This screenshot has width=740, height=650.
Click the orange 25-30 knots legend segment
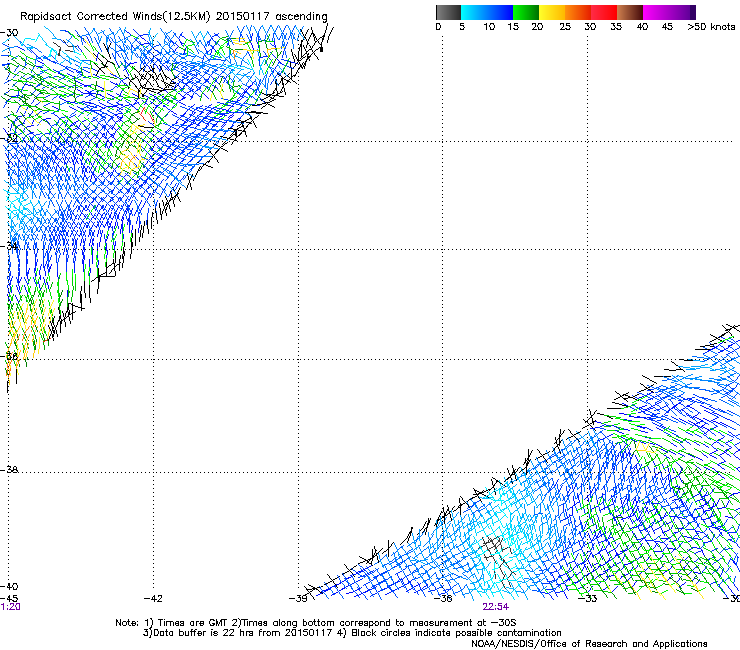(578, 12)
